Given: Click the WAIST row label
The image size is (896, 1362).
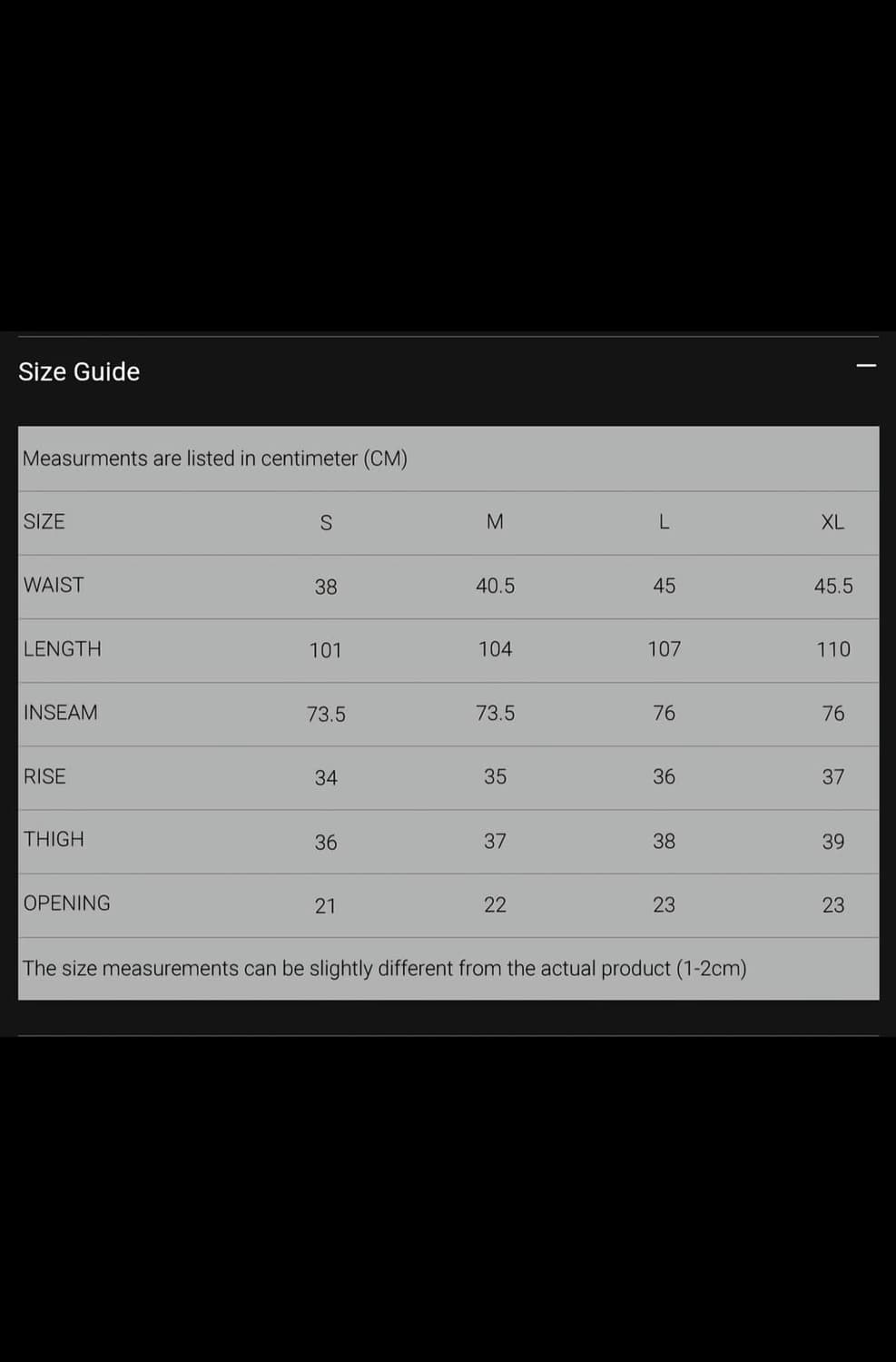Looking at the screenshot, I should (x=54, y=586).
